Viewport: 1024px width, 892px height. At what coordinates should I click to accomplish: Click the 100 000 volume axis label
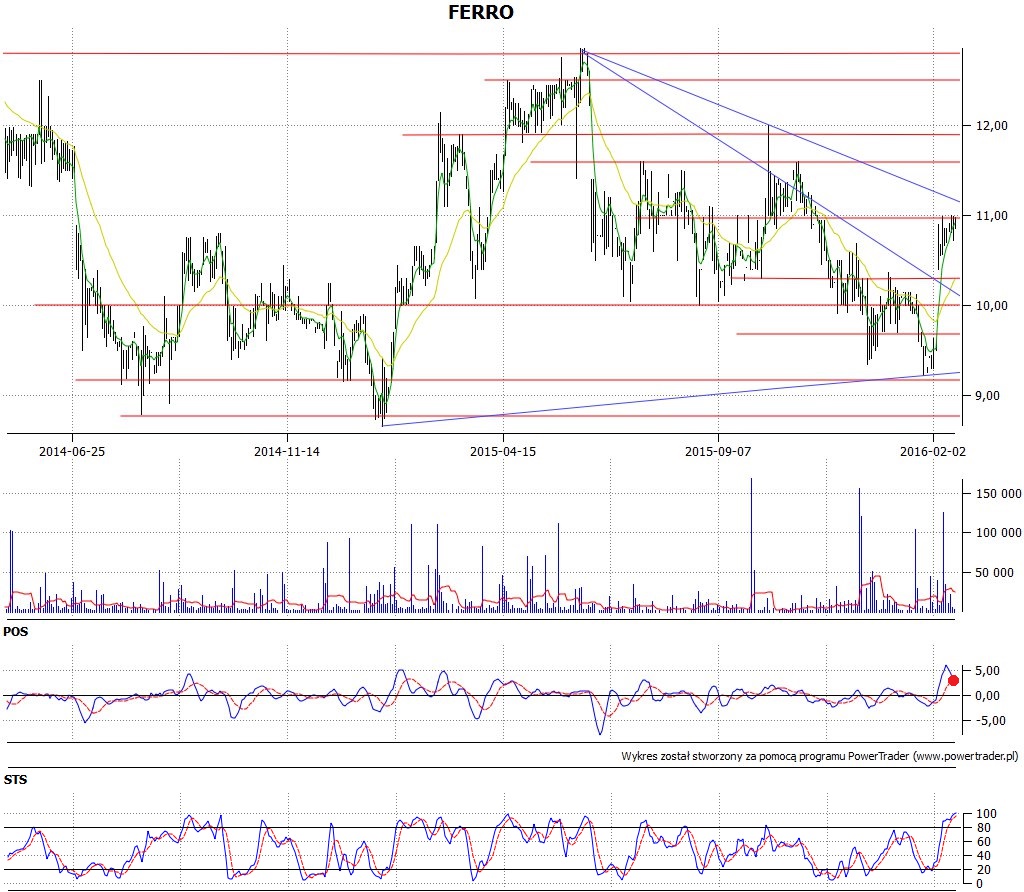999,533
